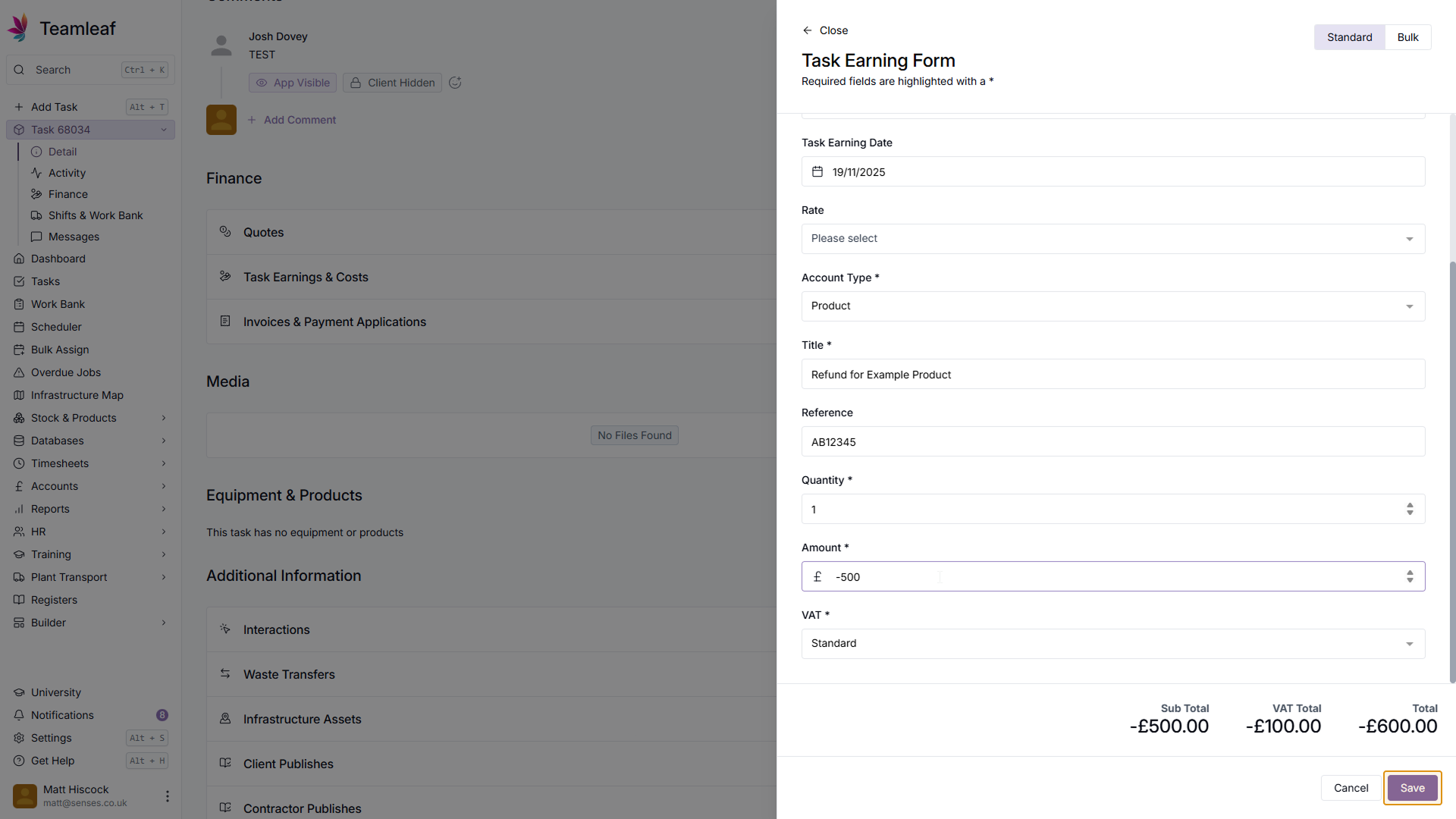Click the Infrastructure Map icon in sidebar
1456x819 pixels.
19,395
